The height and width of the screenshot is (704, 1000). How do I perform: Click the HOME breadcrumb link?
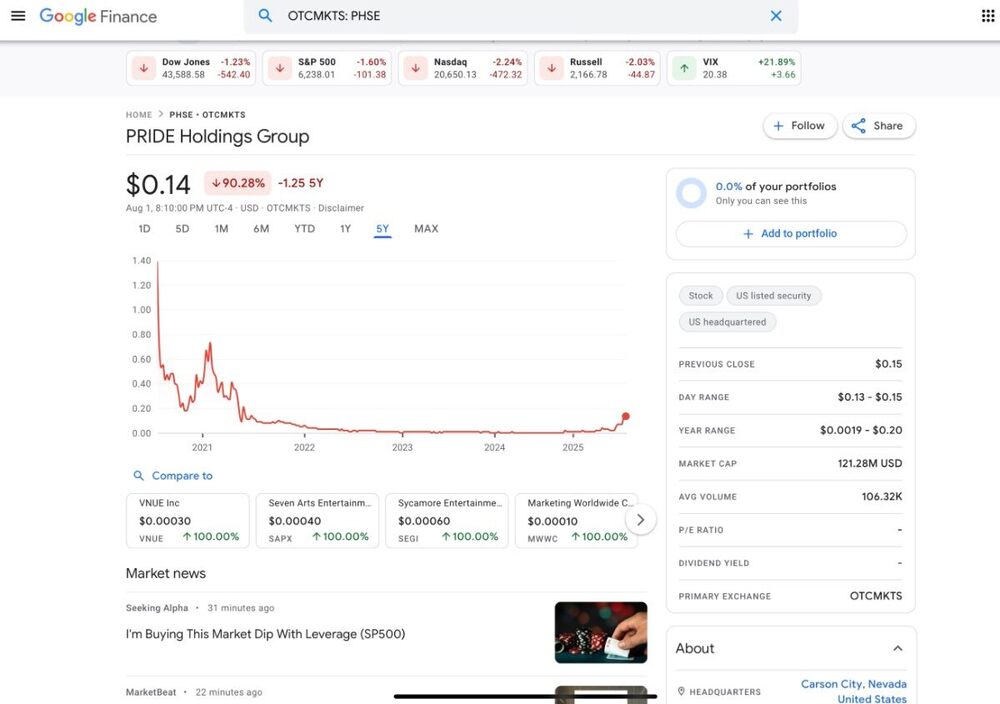(x=139, y=115)
